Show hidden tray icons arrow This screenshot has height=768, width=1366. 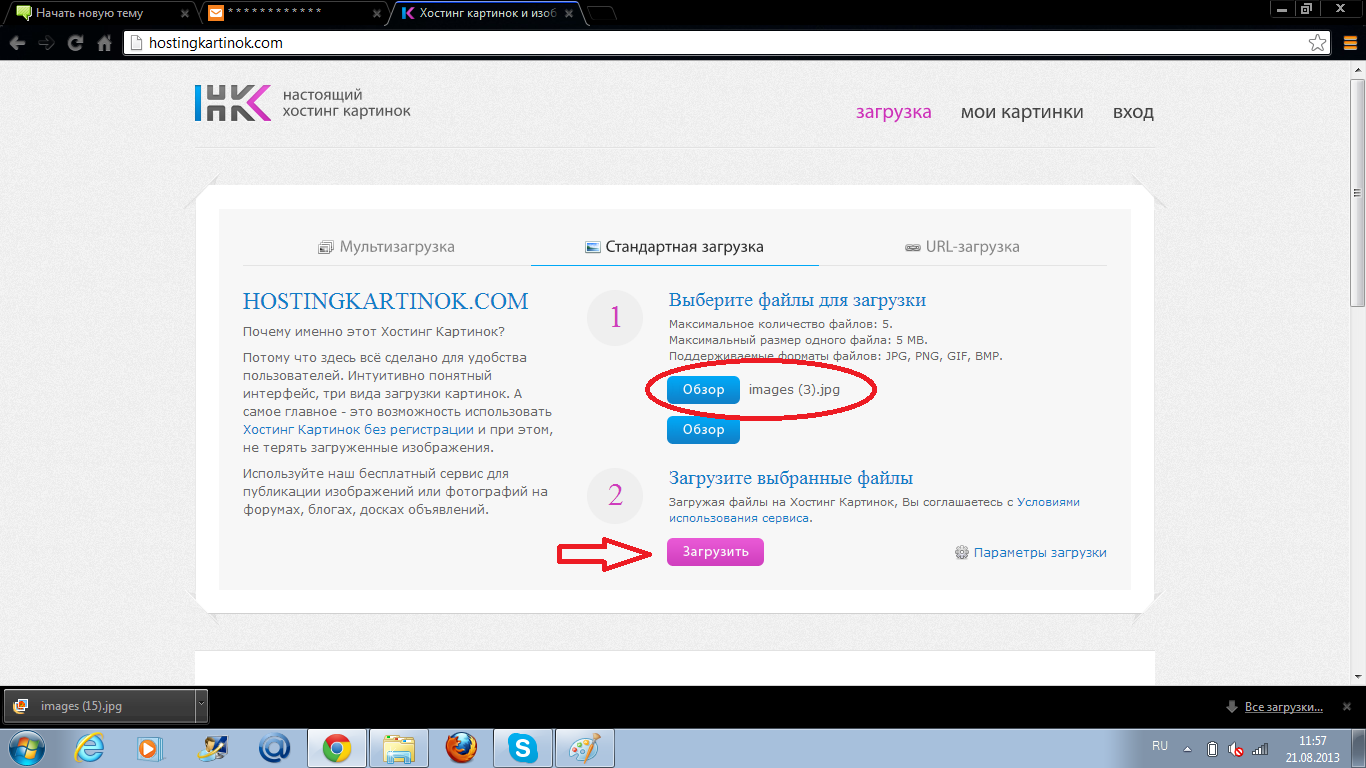[x=1187, y=748]
